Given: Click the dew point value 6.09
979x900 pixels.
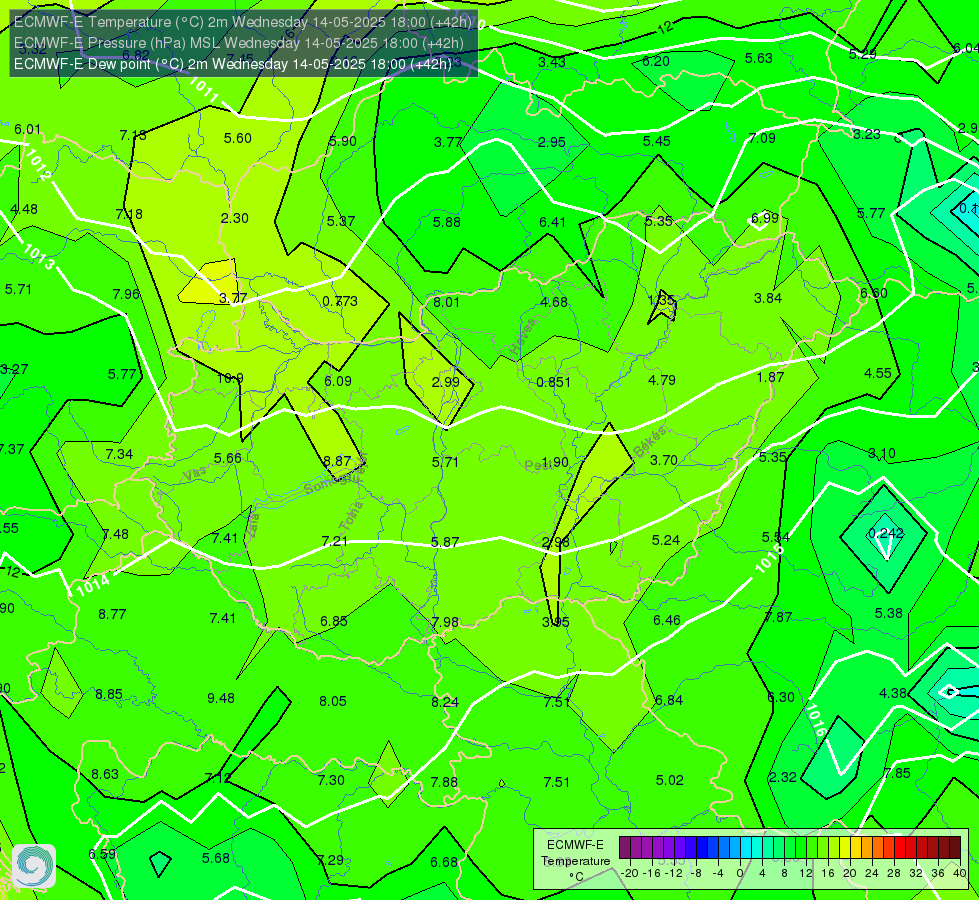Looking at the screenshot, I should click(x=338, y=381).
